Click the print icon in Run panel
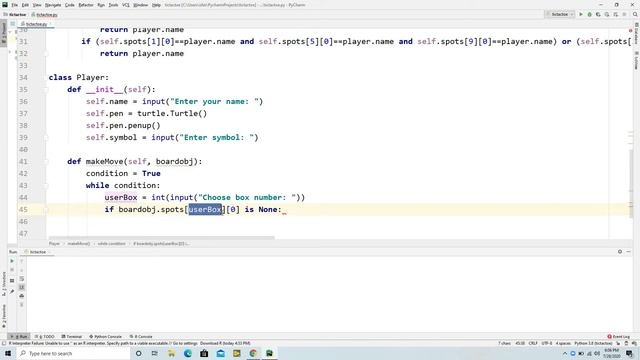This screenshot has height=360, width=640. (x=22, y=296)
